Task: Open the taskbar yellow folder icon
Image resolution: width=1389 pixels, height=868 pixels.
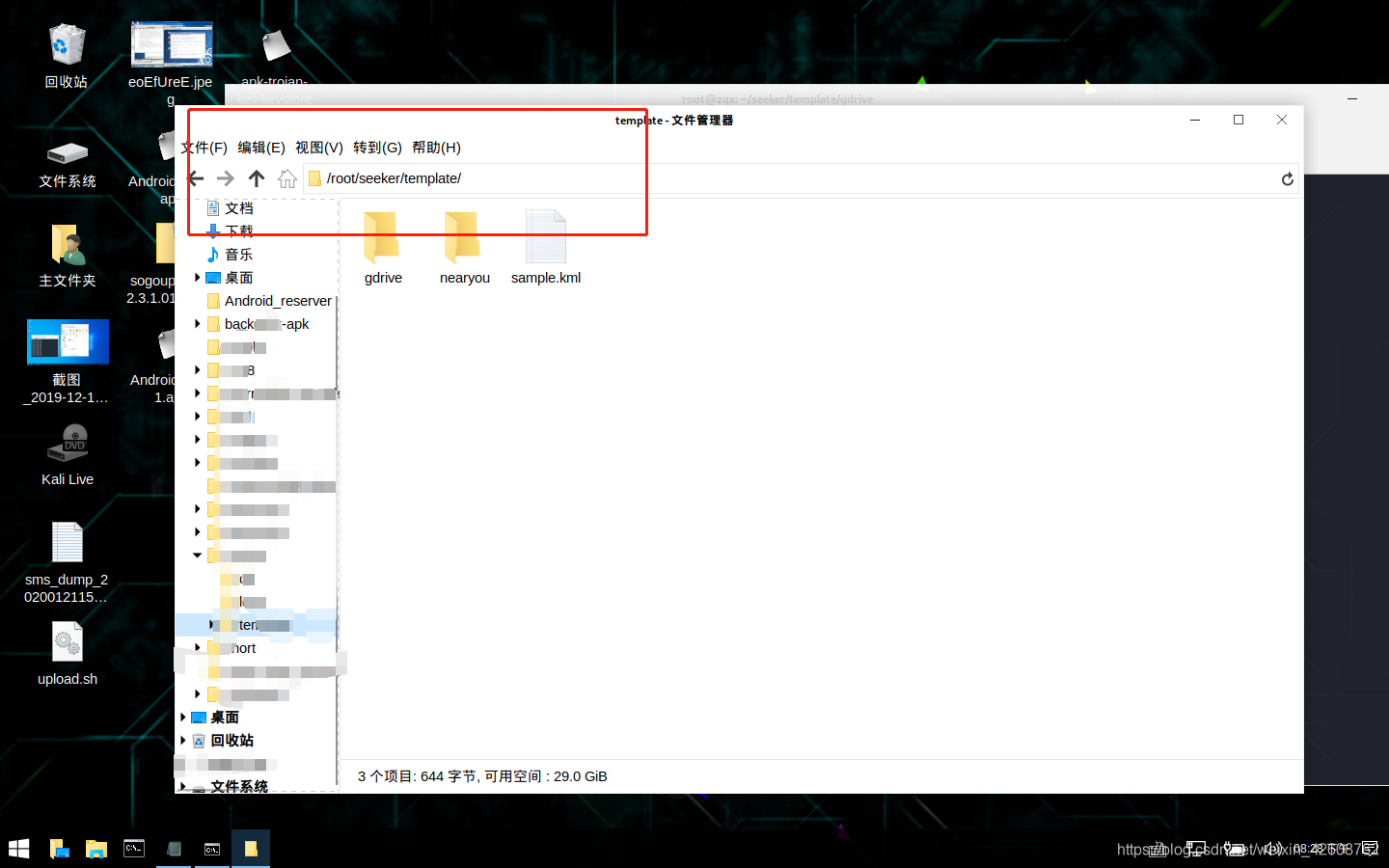Action: (96, 849)
